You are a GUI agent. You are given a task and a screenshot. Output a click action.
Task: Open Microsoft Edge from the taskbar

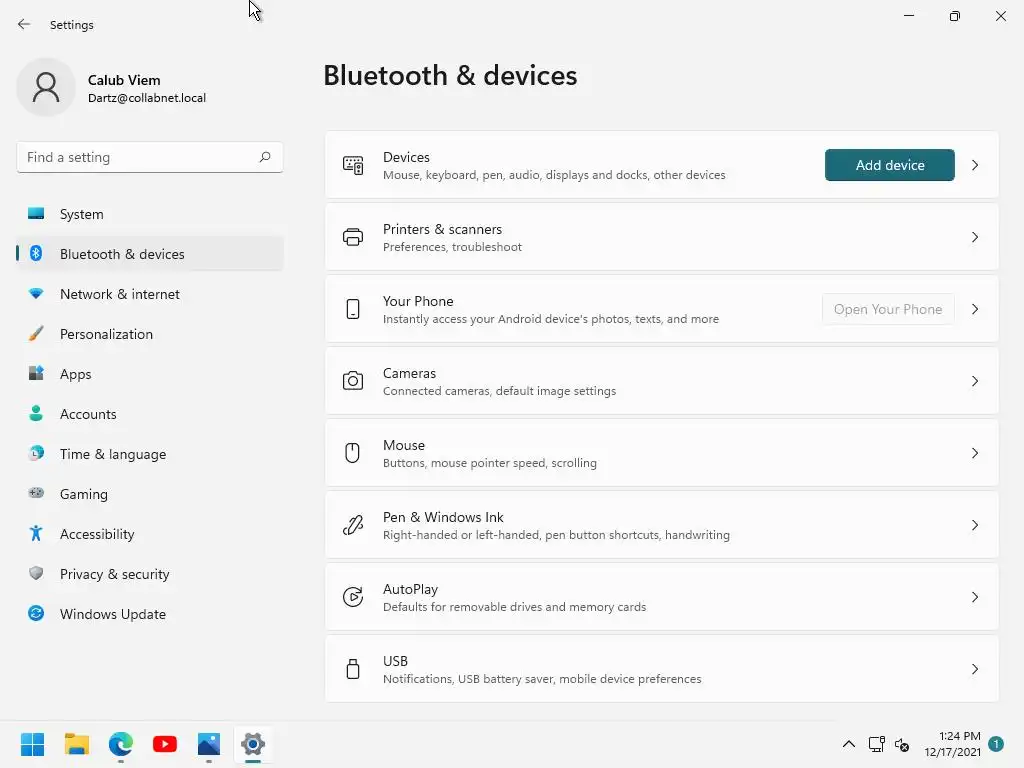pyautogui.click(x=121, y=744)
